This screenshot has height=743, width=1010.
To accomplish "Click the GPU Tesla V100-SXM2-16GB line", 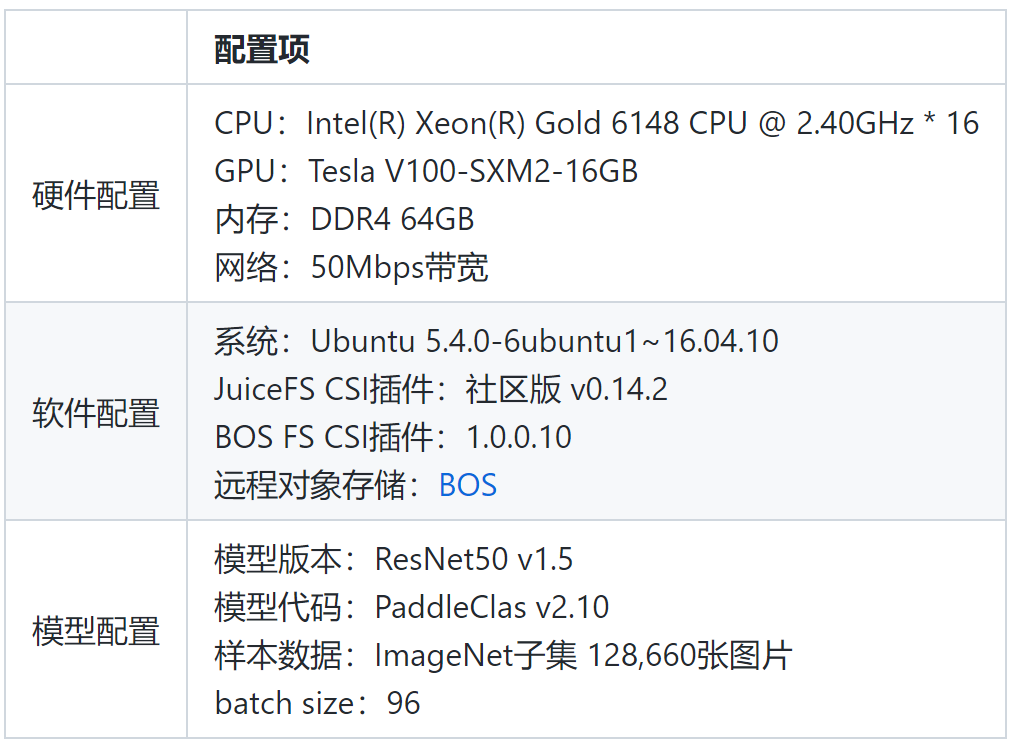I will pos(426,171).
